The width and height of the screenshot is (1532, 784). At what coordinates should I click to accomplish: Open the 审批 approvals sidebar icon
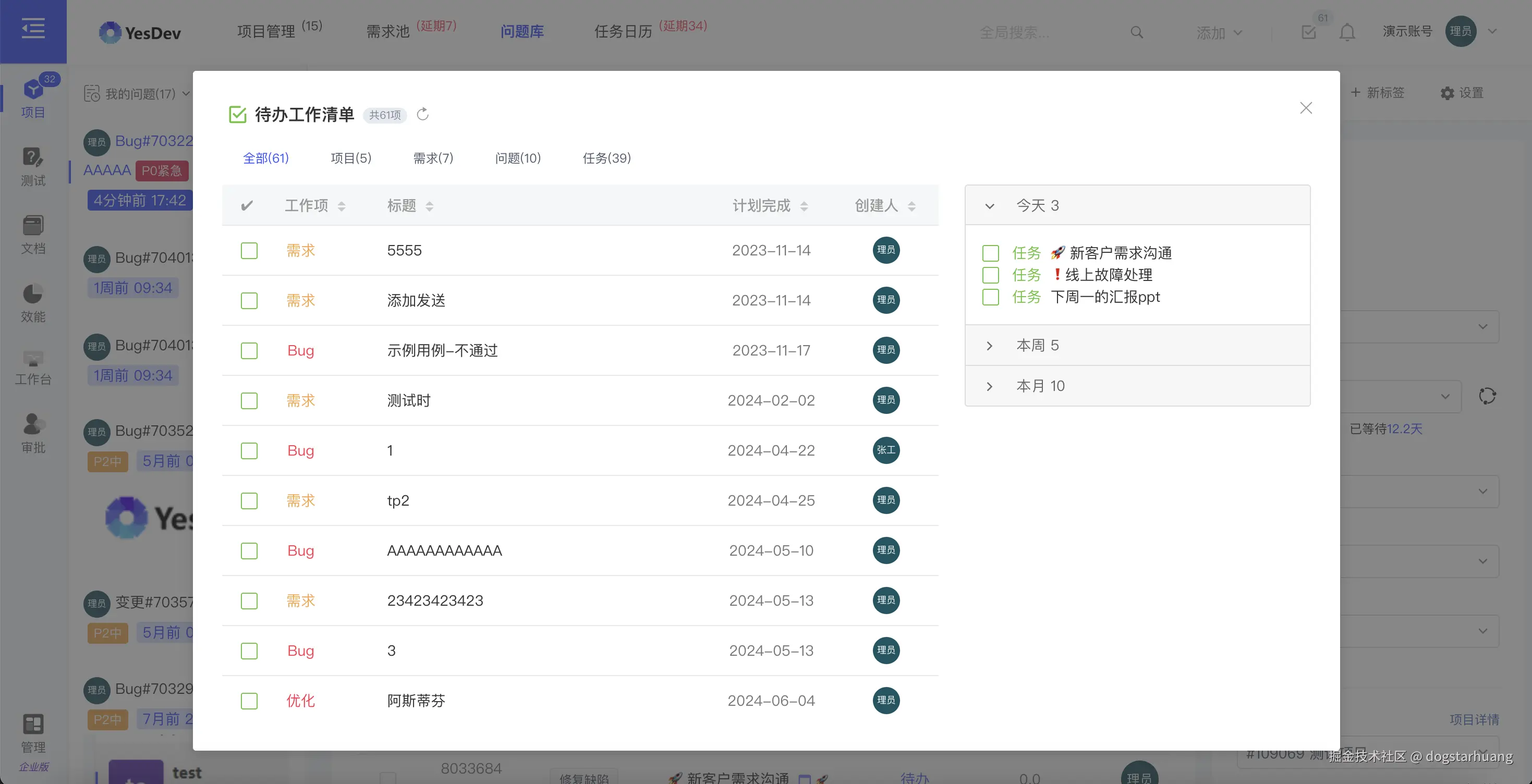pos(33,434)
